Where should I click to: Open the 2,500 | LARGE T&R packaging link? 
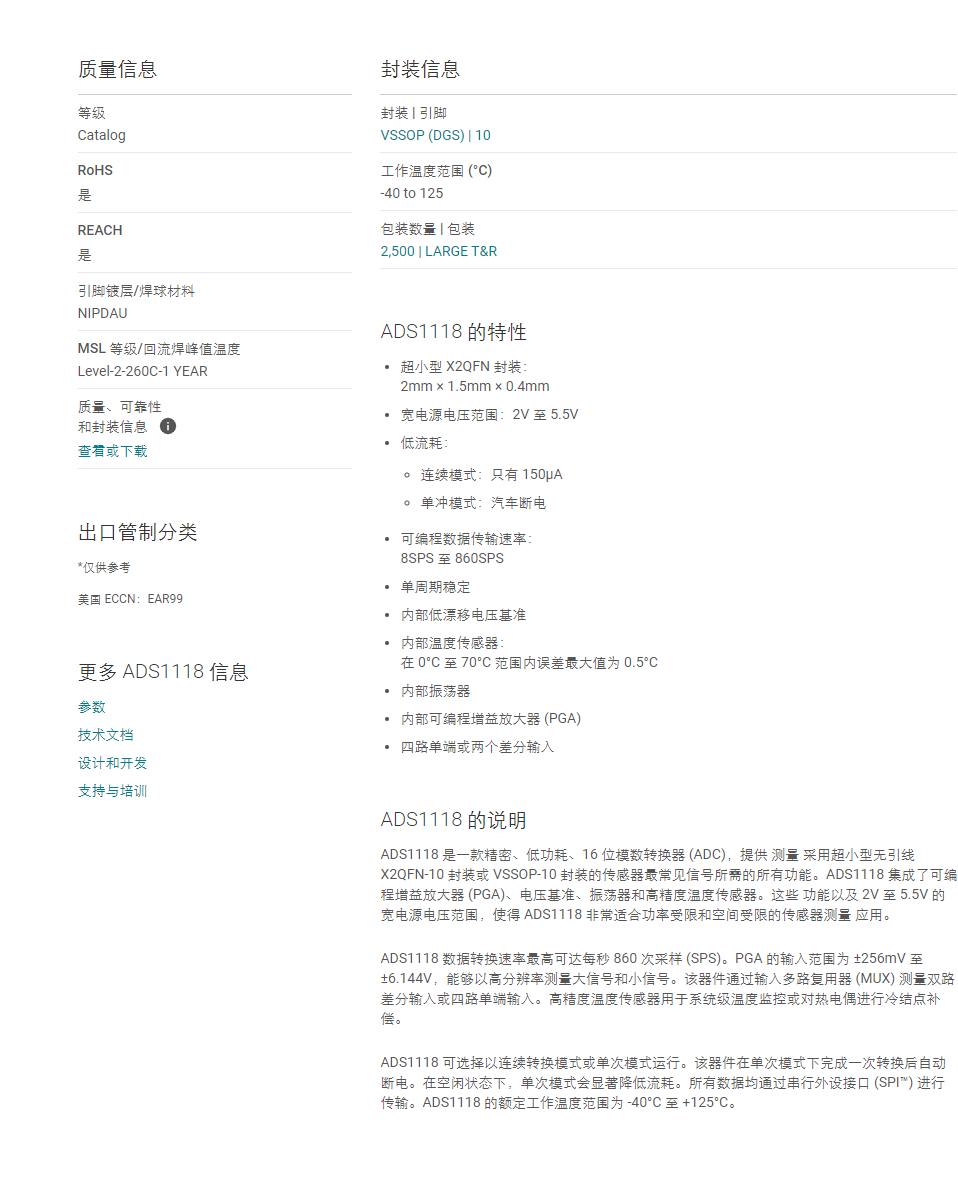[438, 251]
